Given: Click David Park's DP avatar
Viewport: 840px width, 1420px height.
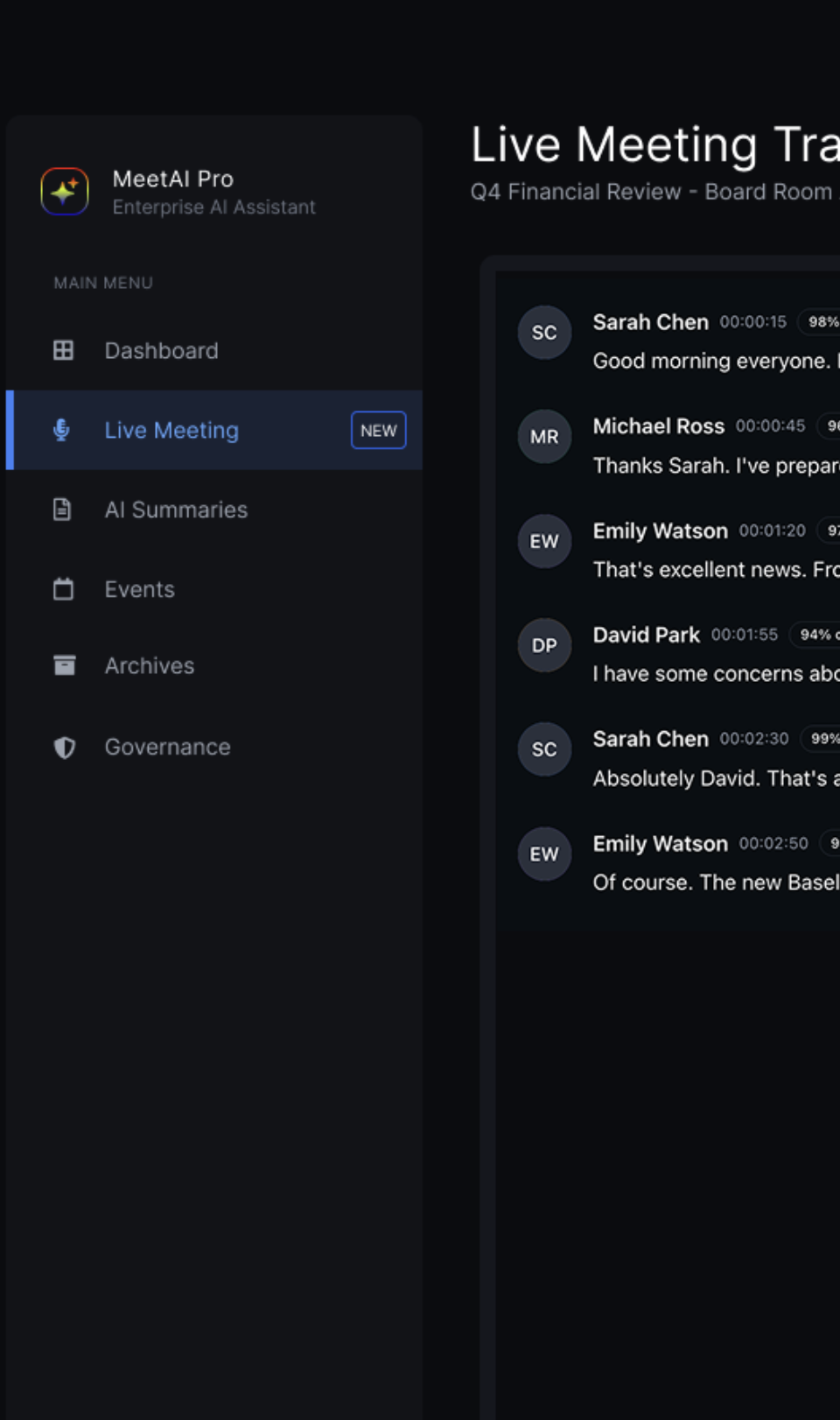Looking at the screenshot, I should pyautogui.click(x=544, y=645).
